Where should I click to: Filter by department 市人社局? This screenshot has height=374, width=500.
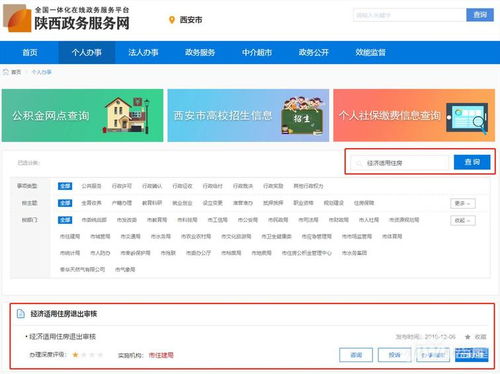click(x=369, y=220)
